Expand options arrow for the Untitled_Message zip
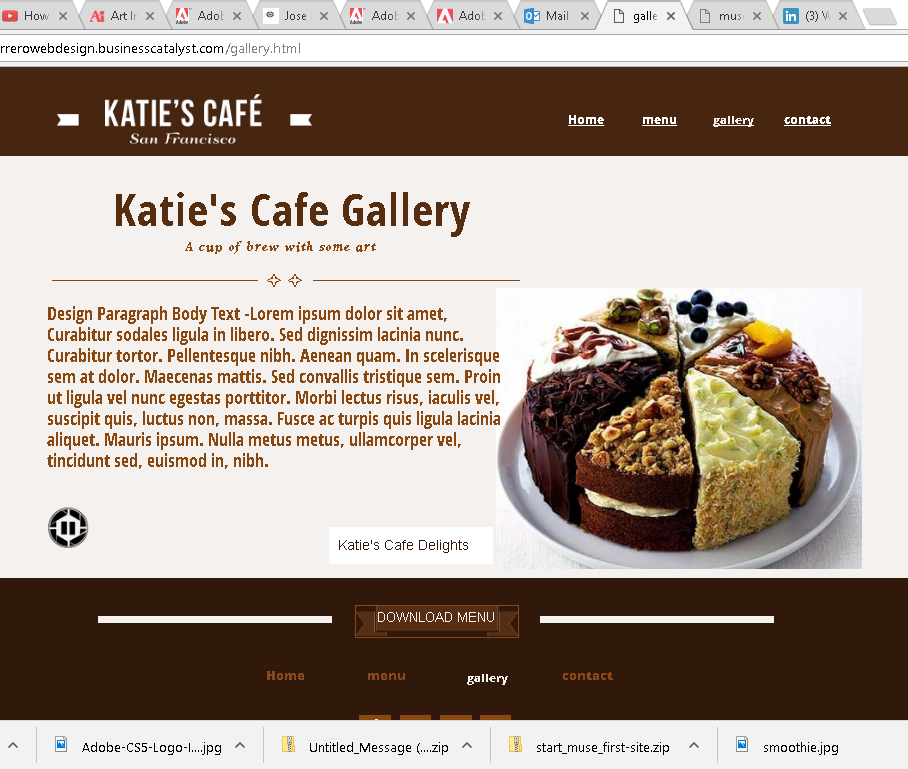The width and height of the screenshot is (908, 769). (x=467, y=746)
